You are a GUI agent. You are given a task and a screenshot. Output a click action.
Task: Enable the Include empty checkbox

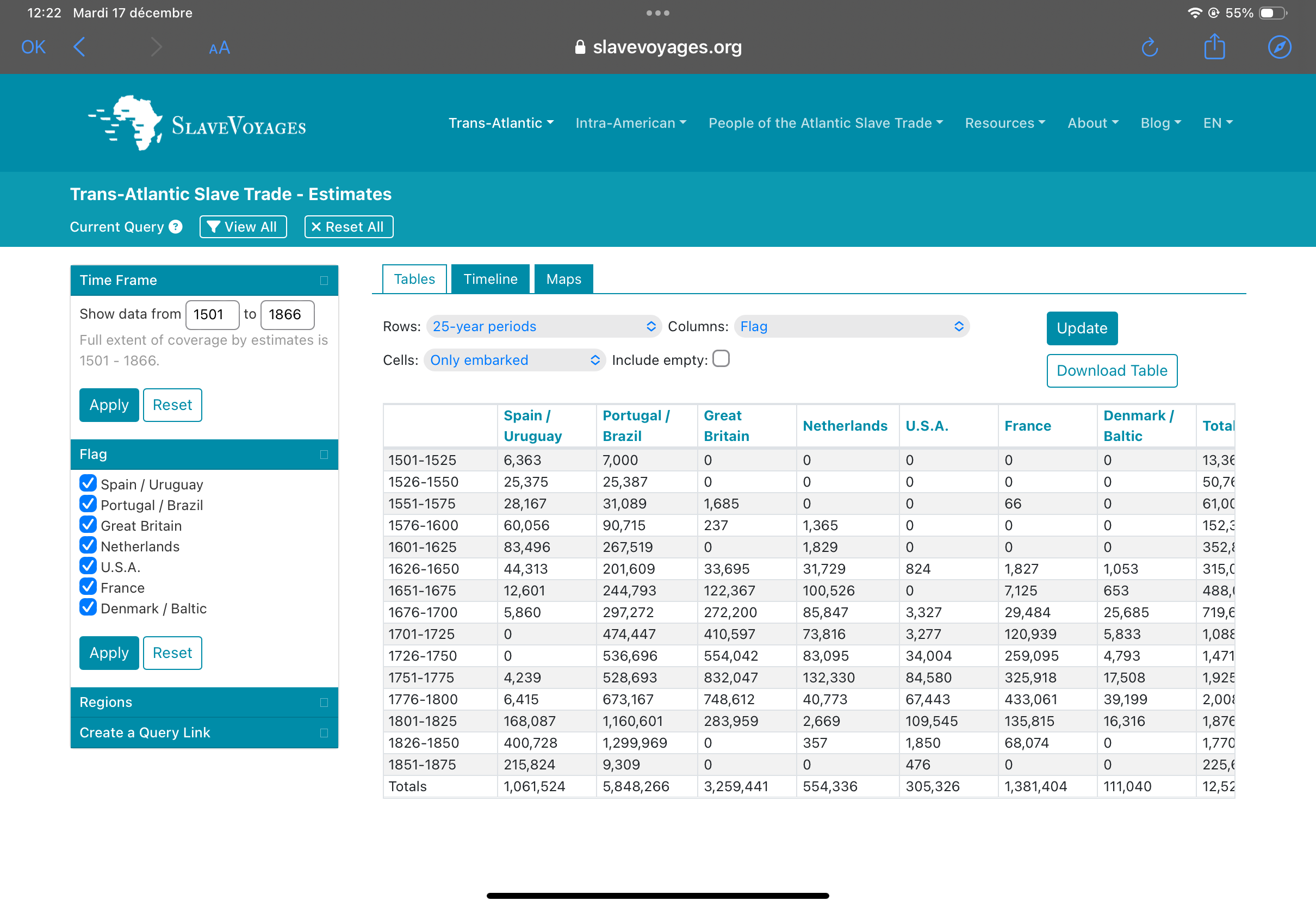coord(721,358)
